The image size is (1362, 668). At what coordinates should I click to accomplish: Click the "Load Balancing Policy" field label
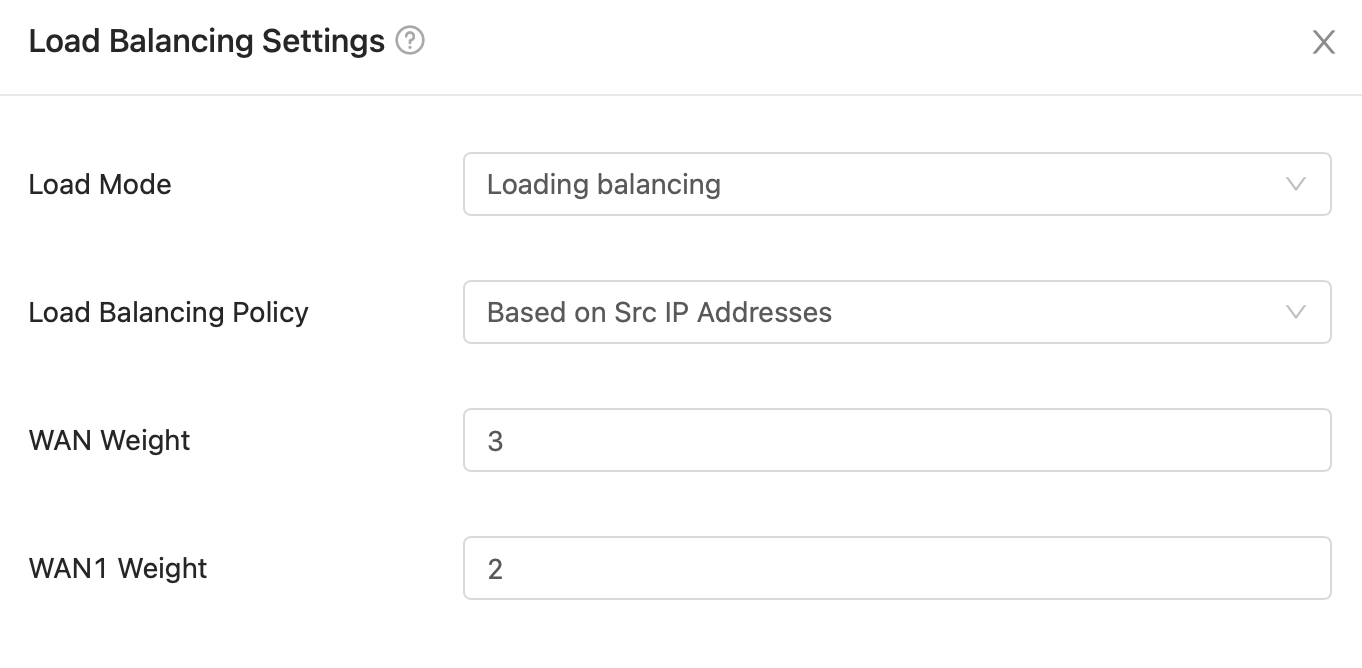coord(168,313)
